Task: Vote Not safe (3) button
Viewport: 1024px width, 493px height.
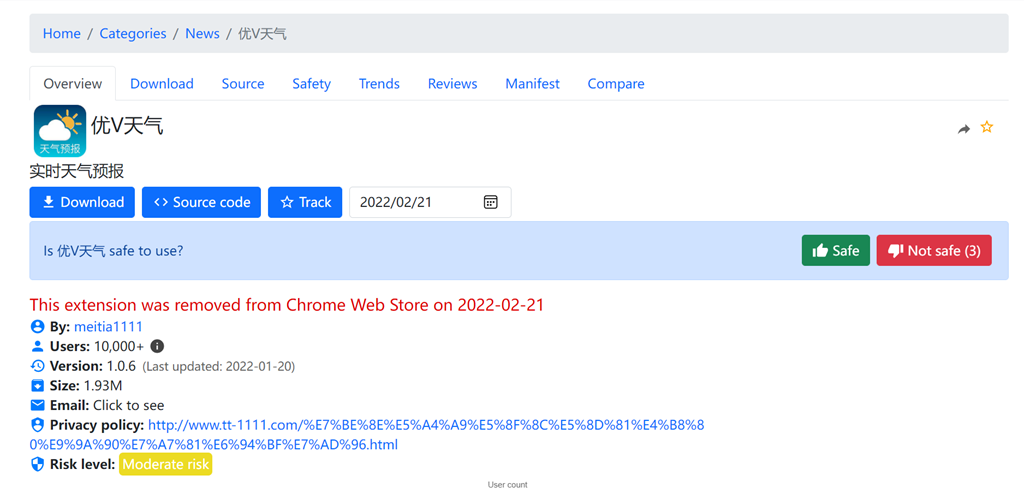Action: pyautogui.click(x=933, y=251)
